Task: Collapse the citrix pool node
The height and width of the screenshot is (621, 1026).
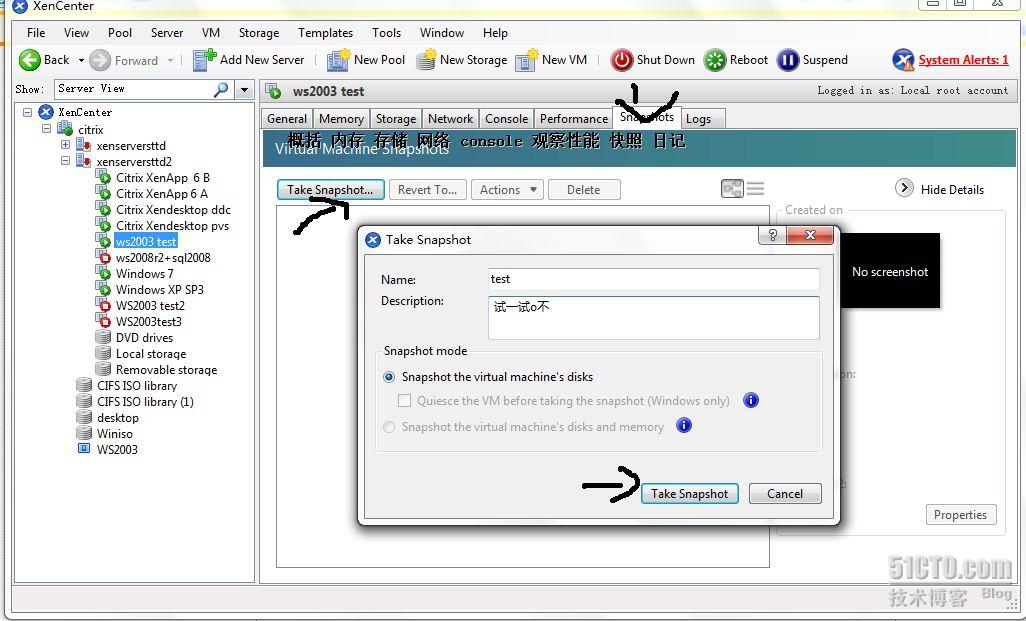Action: [x=46, y=129]
